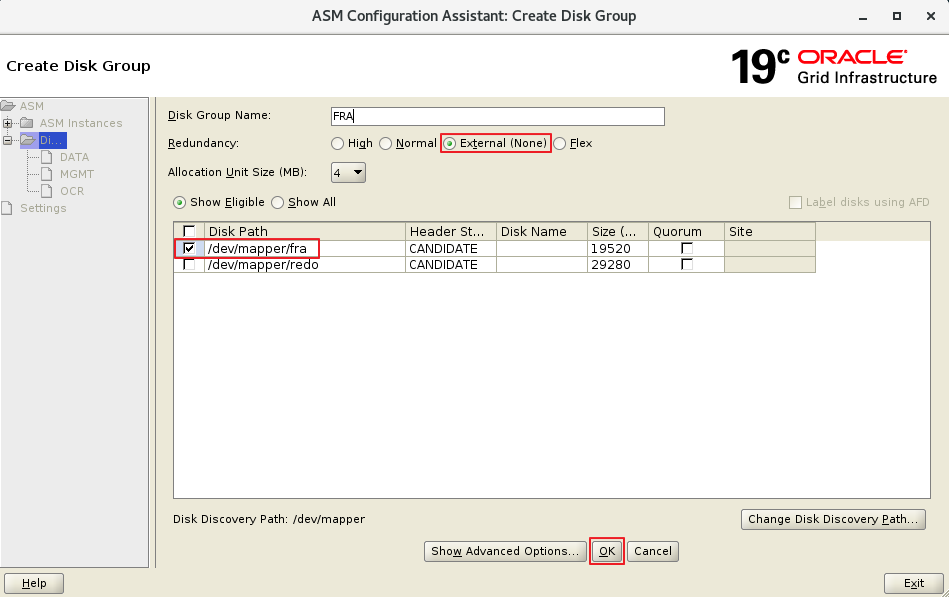The width and height of the screenshot is (949, 597).
Task: Select the Flex redundancy option
Action: pyautogui.click(x=560, y=144)
